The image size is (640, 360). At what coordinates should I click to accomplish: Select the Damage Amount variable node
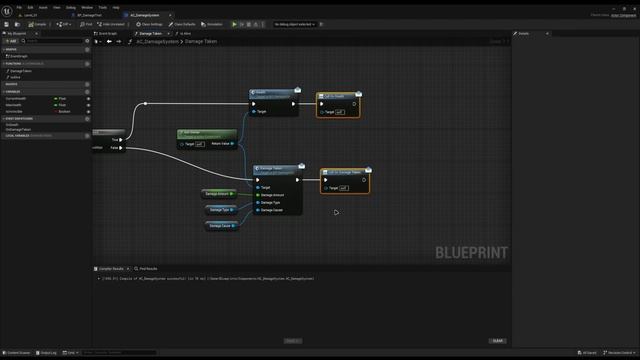tap(219, 194)
